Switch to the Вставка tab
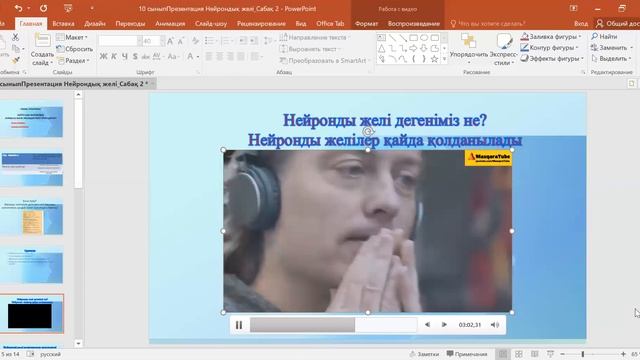This screenshot has height=360, width=640. click(x=63, y=24)
